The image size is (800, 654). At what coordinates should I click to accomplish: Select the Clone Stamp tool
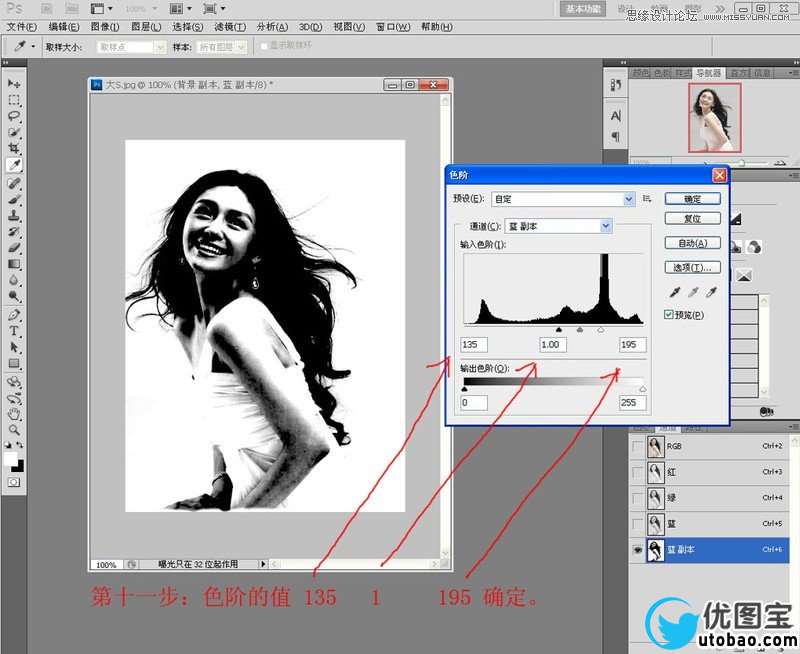(14, 215)
